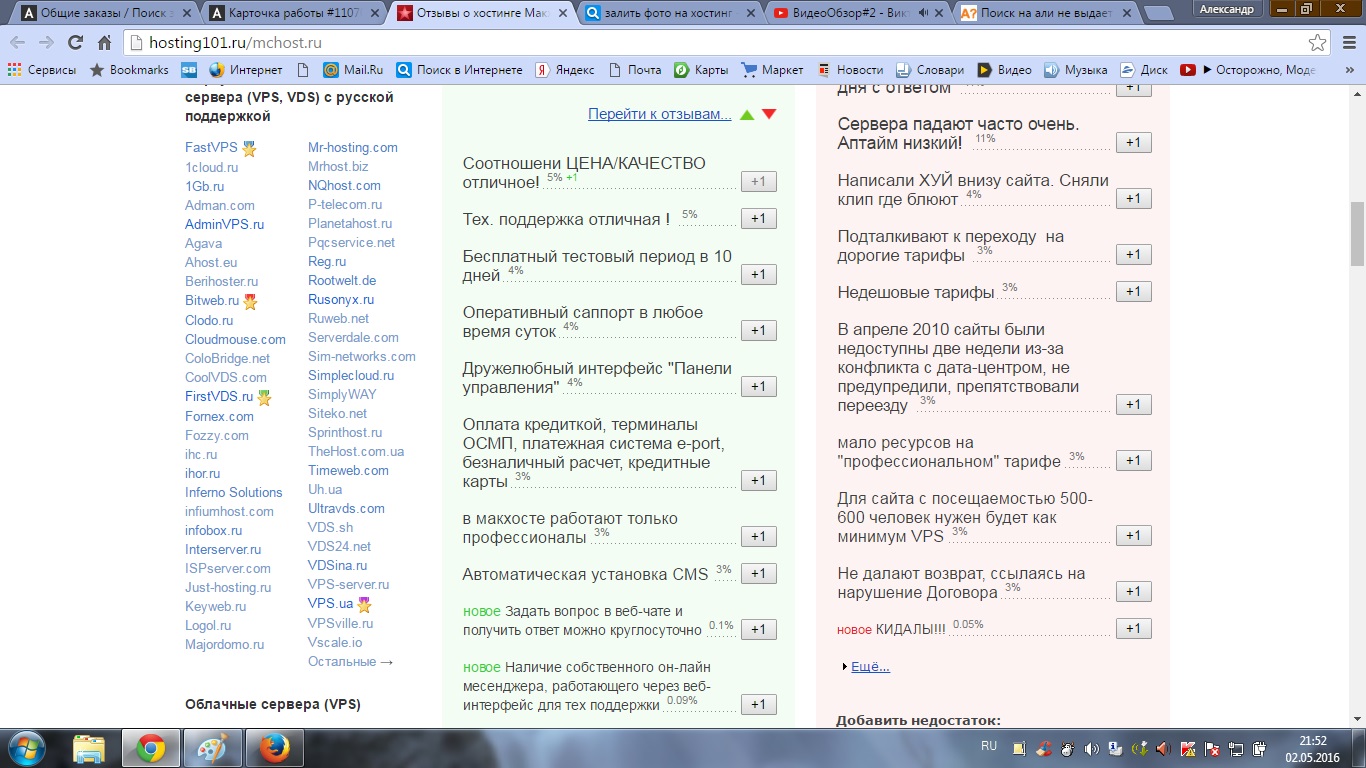Viewport: 1366px width, 768px height.
Task: Open the AdminVPS.ru hosting link
Action: click(x=225, y=224)
